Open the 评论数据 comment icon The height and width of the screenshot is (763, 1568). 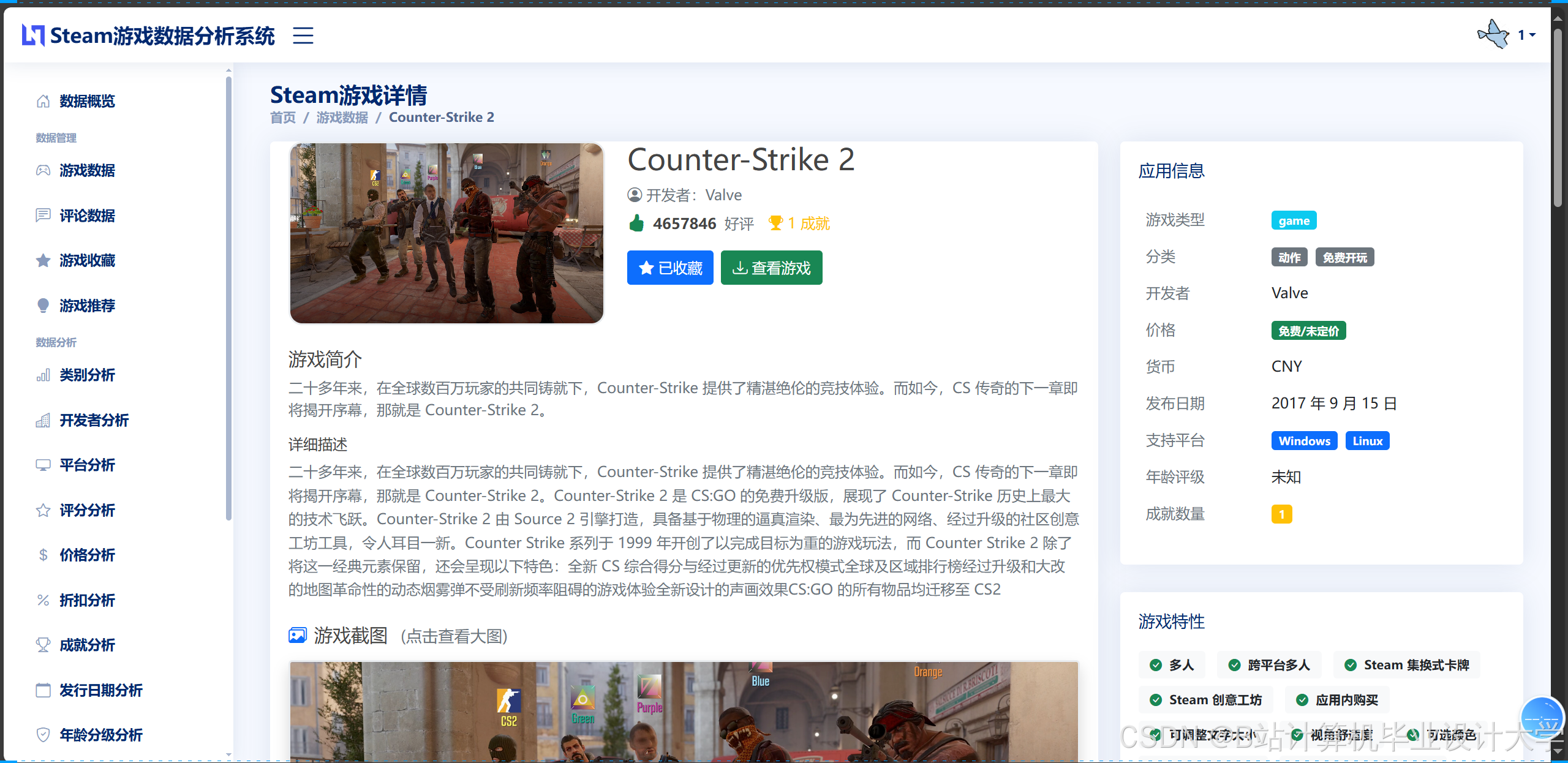(43, 215)
